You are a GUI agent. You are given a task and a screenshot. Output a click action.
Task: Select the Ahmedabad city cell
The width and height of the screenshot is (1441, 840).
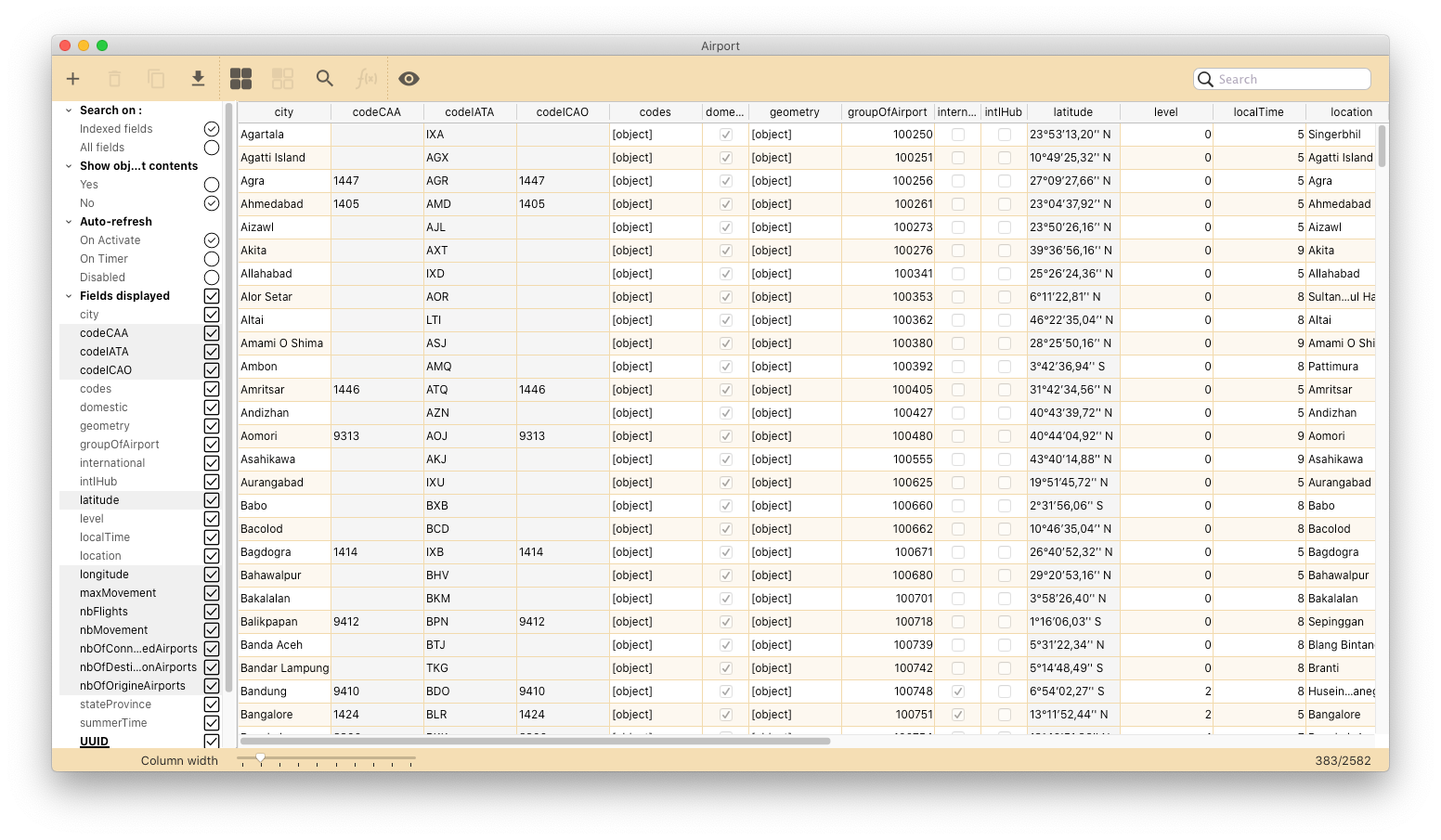tap(284, 204)
